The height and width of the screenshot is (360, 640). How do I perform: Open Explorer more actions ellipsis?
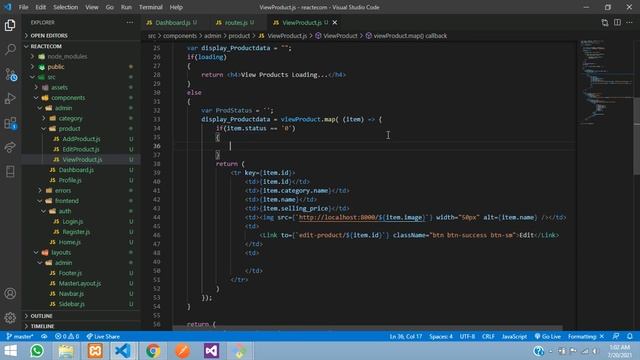(130, 22)
